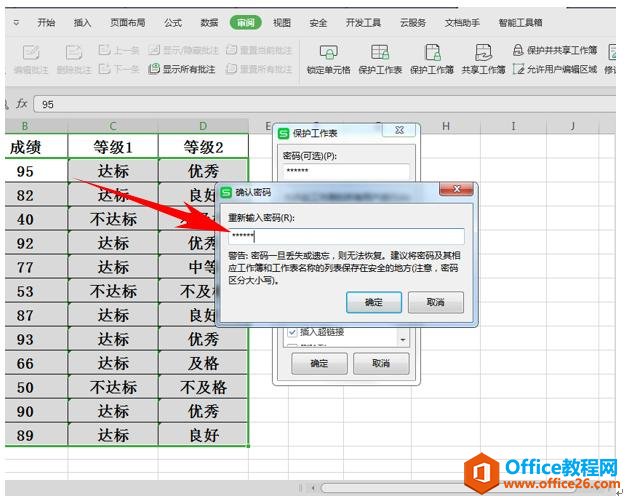The image size is (627, 501).
Task: Select column header B
Action: [25, 126]
